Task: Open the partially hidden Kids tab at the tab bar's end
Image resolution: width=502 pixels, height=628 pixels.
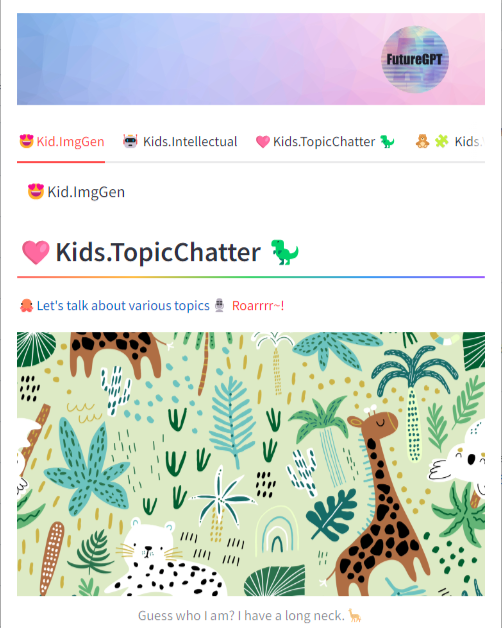Action: (x=450, y=141)
